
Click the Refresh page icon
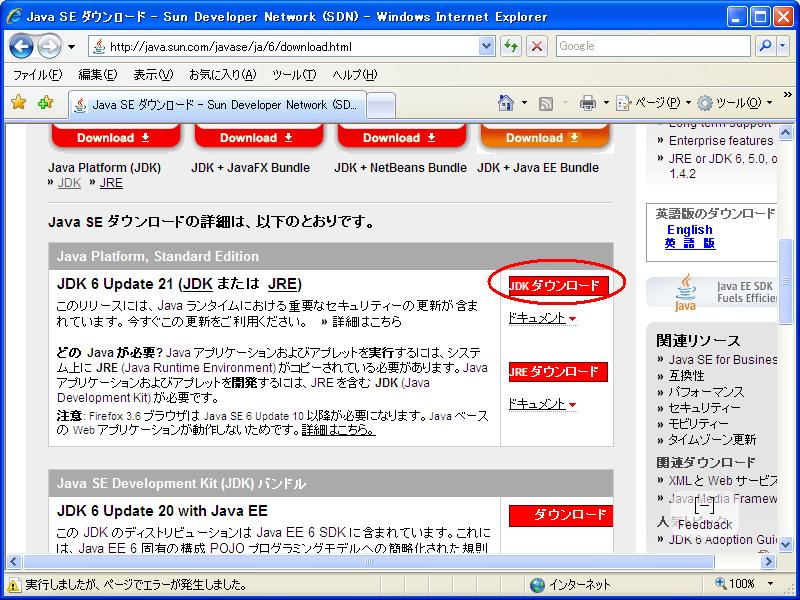[511, 47]
